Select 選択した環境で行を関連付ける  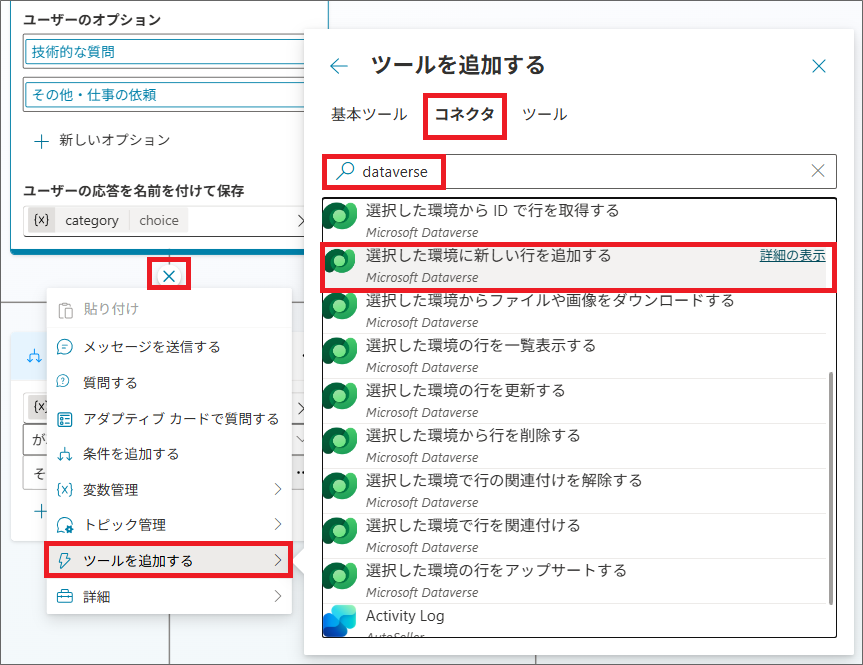575,537
